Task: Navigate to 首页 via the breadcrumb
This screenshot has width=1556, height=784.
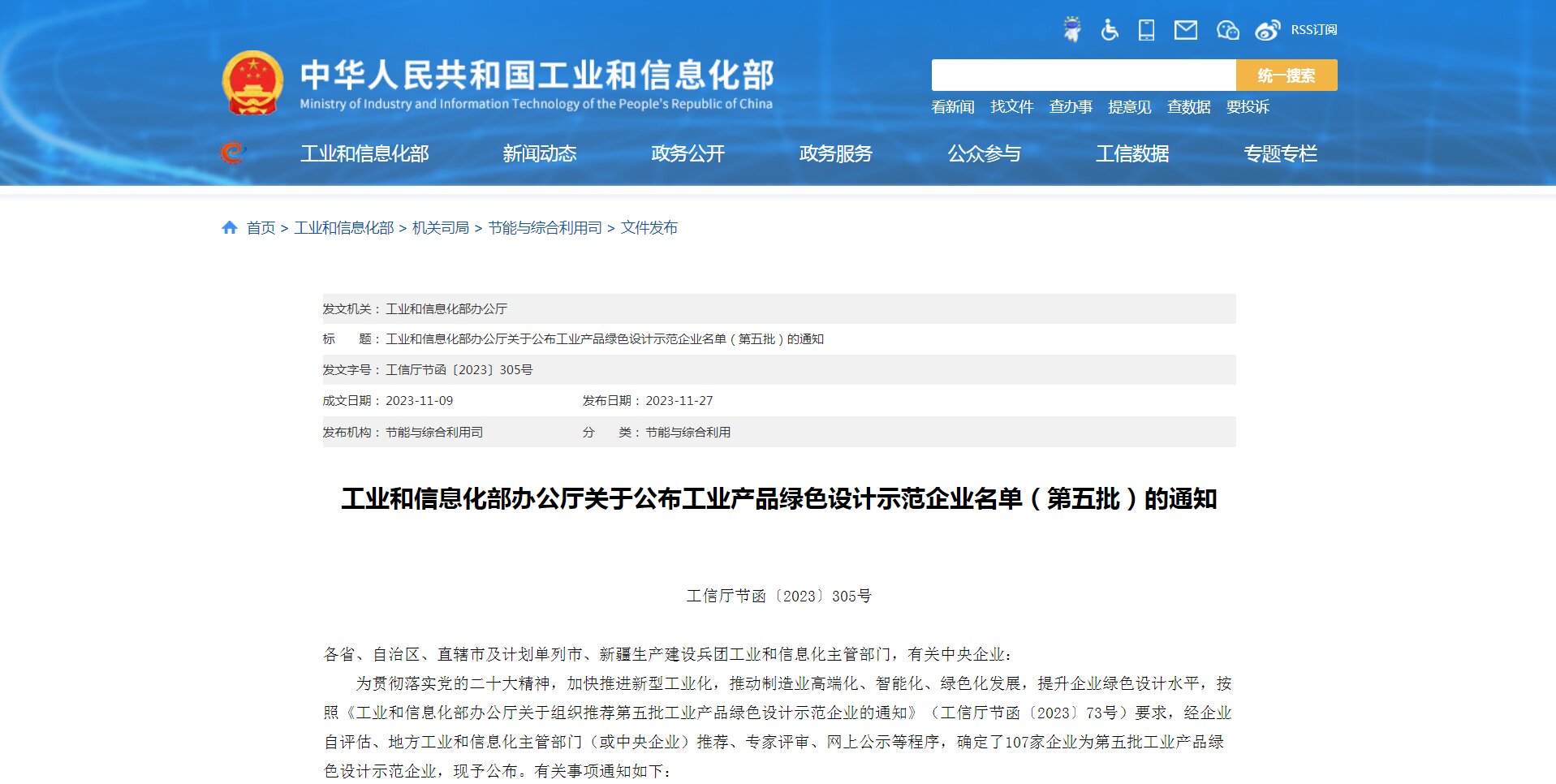Action: click(x=260, y=228)
